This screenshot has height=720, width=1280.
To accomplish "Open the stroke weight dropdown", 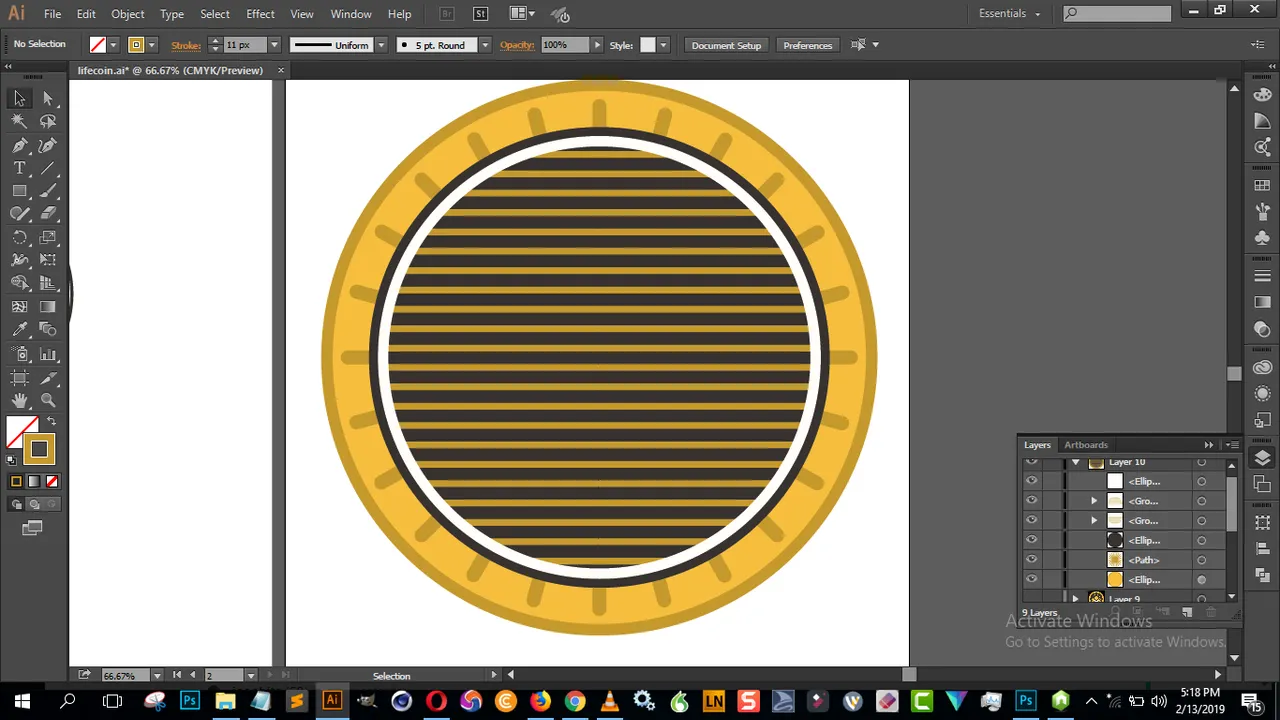I will pos(274,45).
